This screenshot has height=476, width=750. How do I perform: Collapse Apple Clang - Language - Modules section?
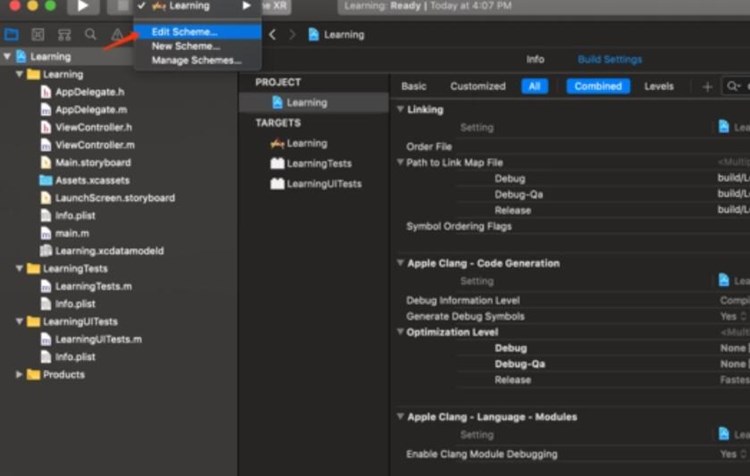click(400, 416)
